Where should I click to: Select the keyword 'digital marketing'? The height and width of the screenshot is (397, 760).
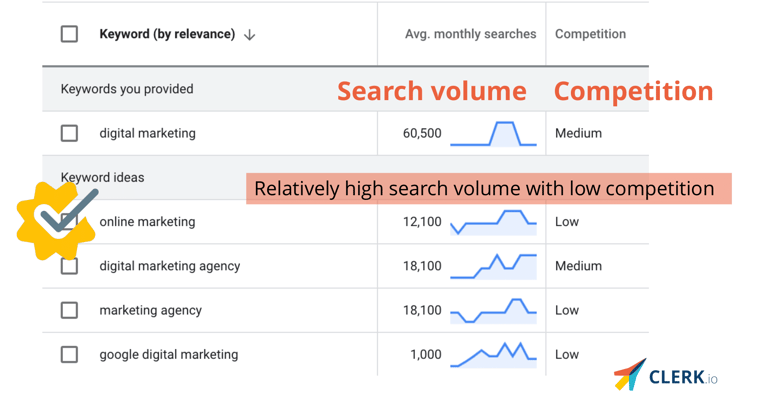point(147,133)
